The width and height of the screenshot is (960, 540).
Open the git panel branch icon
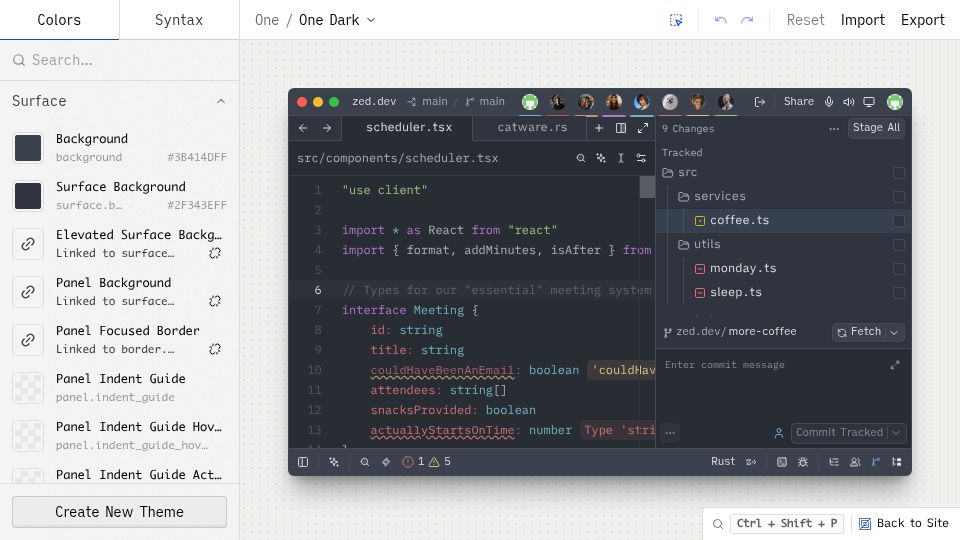click(876, 462)
